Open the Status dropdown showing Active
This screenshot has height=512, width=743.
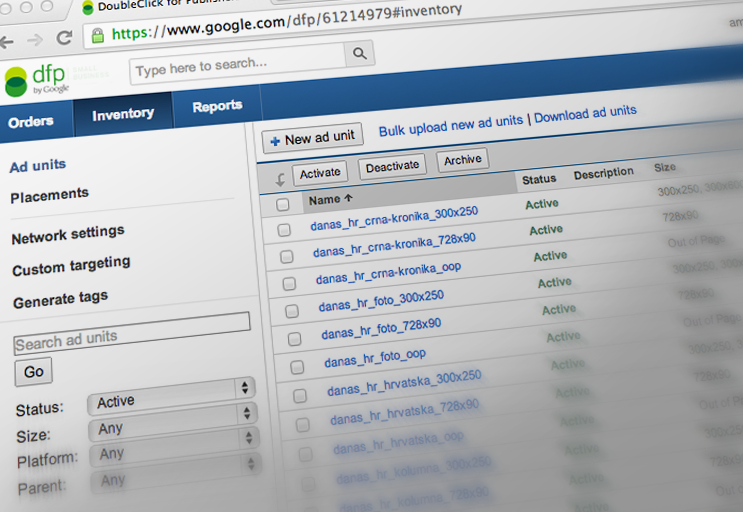click(172, 399)
